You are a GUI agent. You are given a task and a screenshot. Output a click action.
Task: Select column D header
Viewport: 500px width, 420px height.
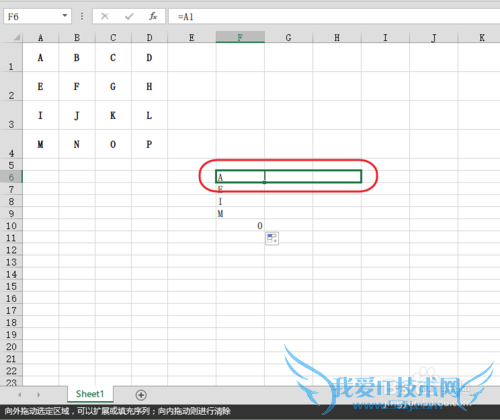(x=149, y=38)
